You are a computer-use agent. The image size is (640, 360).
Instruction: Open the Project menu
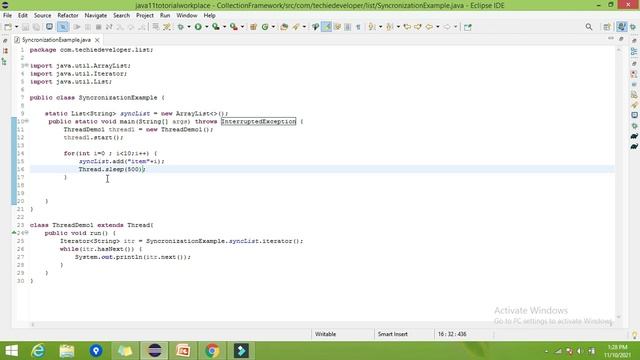145,16
